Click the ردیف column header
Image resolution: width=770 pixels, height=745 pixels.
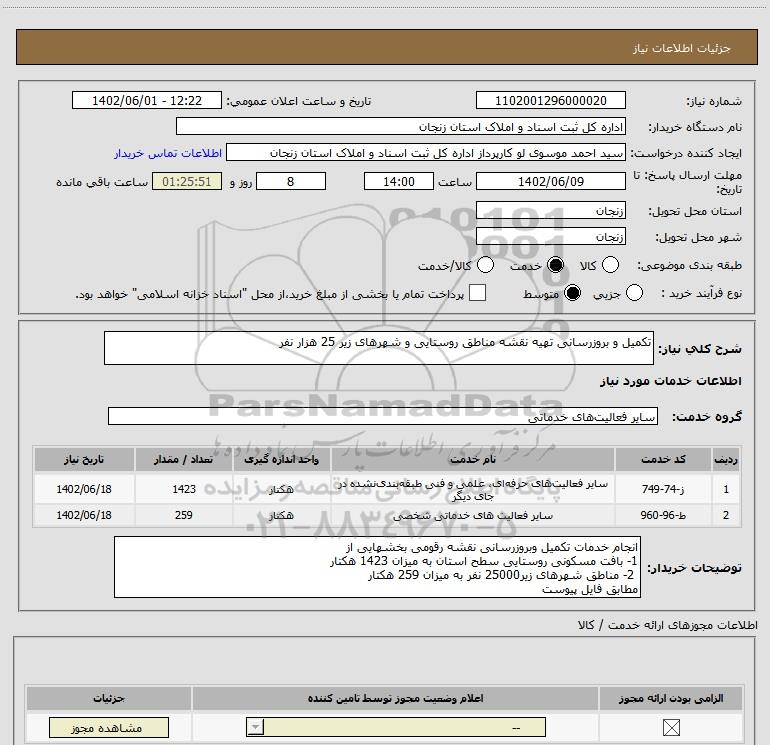click(726, 460)
